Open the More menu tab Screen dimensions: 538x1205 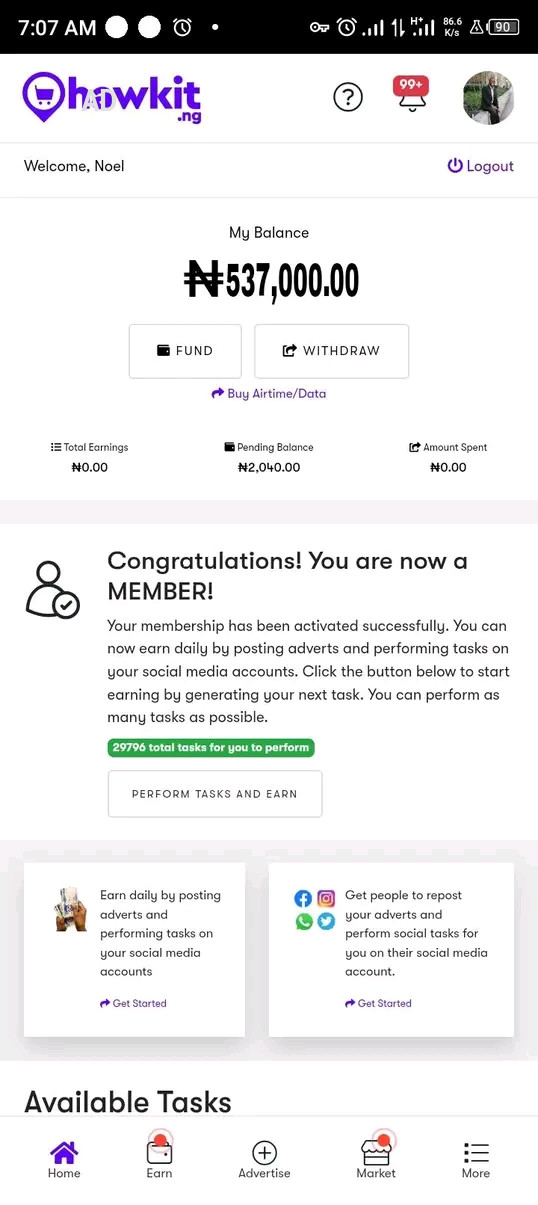coord(476,1160)
